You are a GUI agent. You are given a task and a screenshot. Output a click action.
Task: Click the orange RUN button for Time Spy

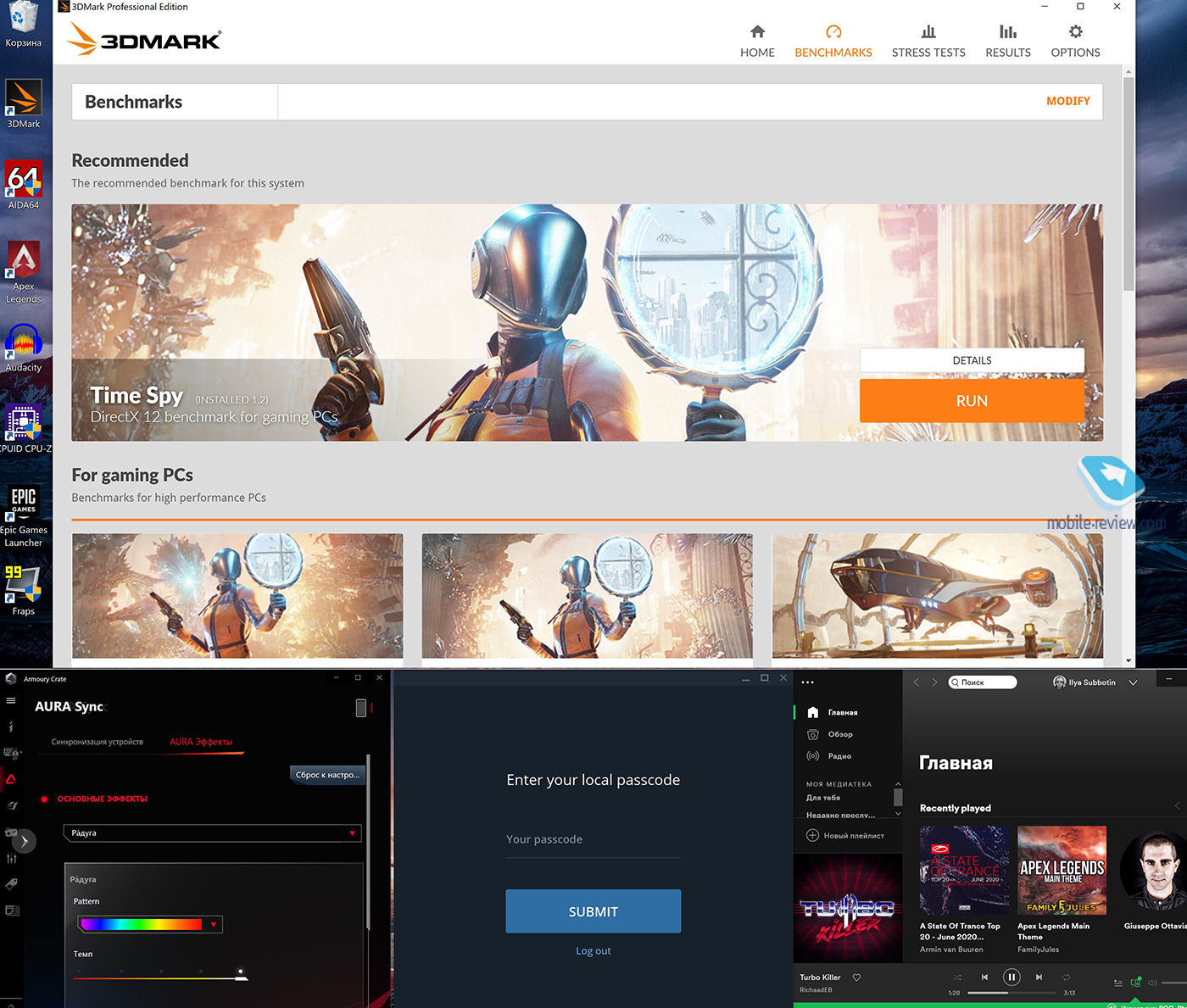tap(972, 400)
